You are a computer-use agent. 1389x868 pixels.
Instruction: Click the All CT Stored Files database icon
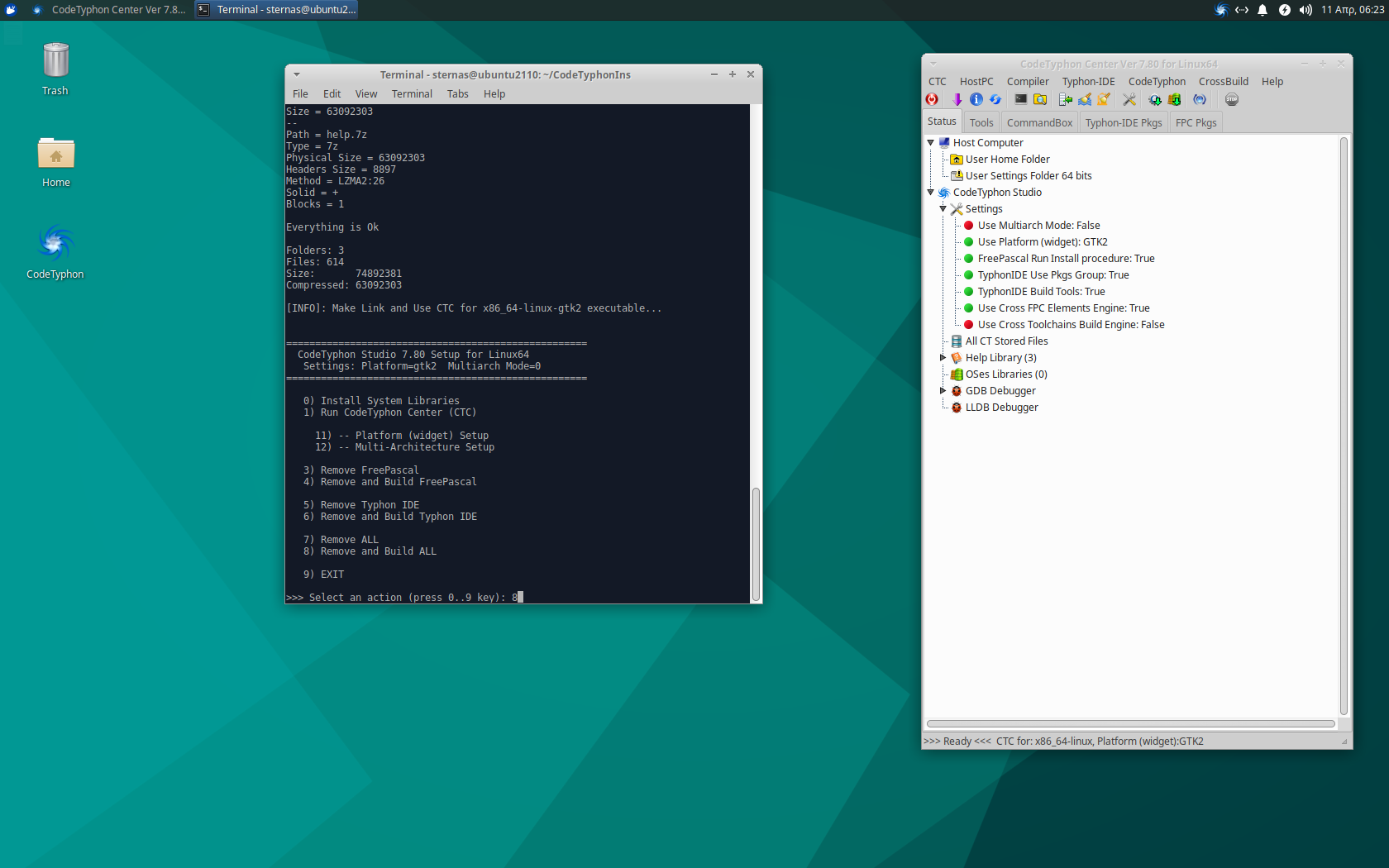click(x=957, y=341)
